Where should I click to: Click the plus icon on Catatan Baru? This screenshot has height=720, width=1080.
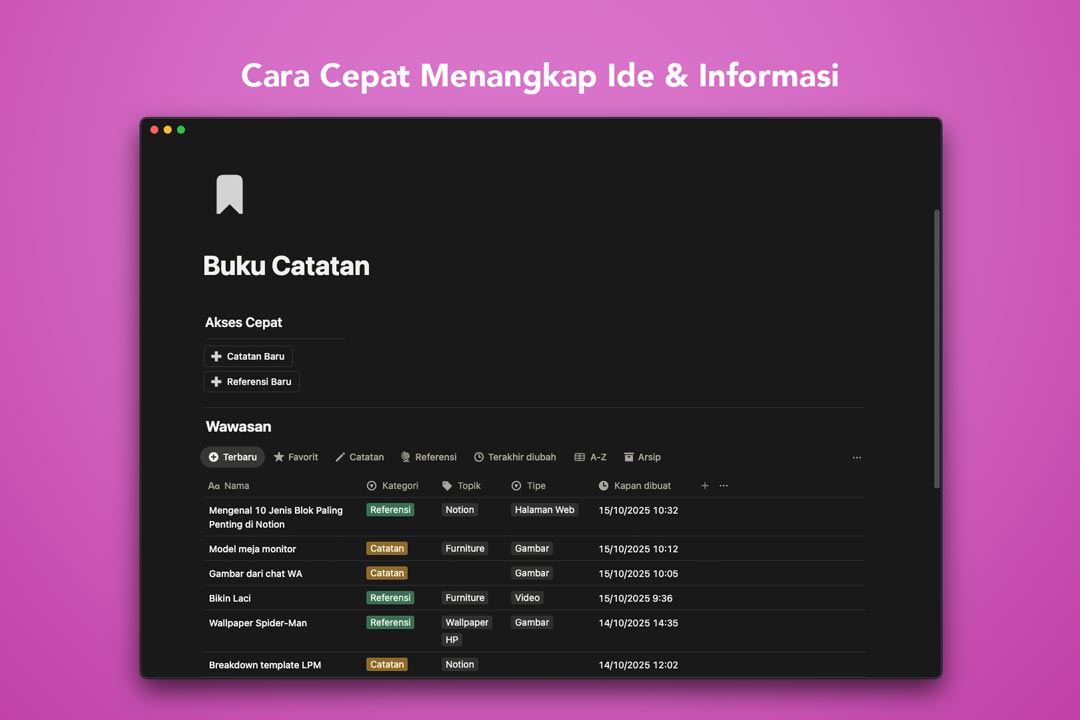point(216,356)
